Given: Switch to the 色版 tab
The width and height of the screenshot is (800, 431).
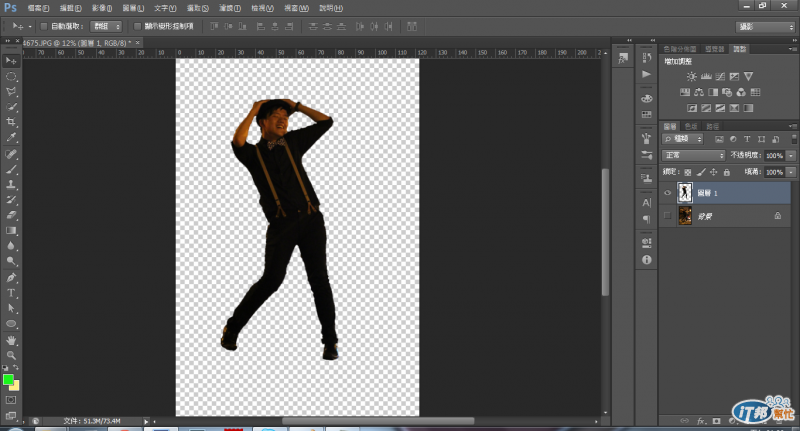Looking at the screenshot, I should (692, 126).
